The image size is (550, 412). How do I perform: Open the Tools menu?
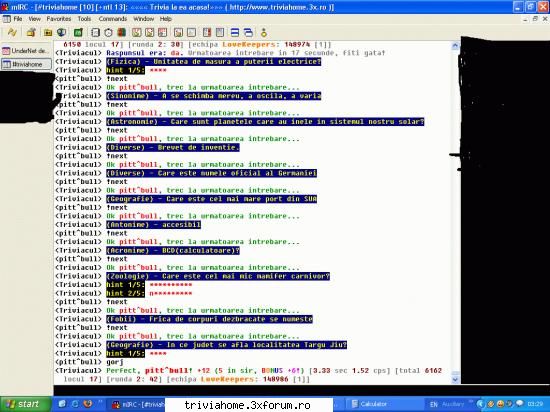pos(84,19)
